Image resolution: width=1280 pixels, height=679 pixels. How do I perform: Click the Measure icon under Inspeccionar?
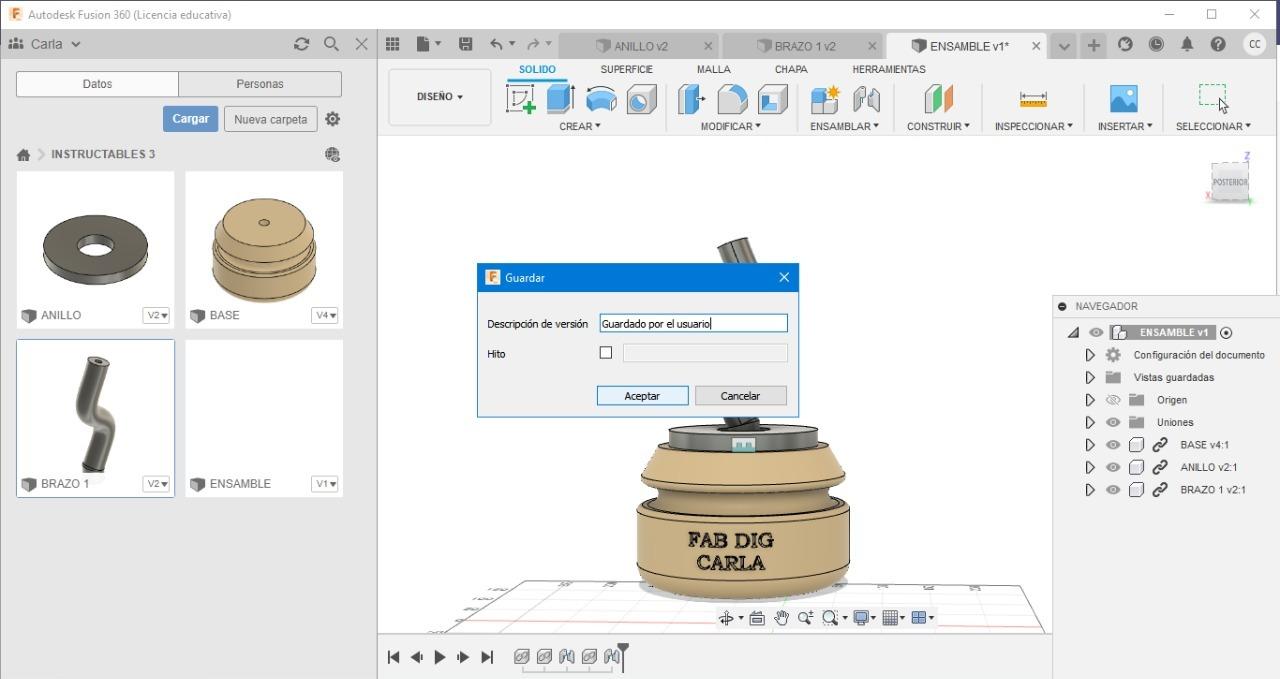tap(1033, 99)
